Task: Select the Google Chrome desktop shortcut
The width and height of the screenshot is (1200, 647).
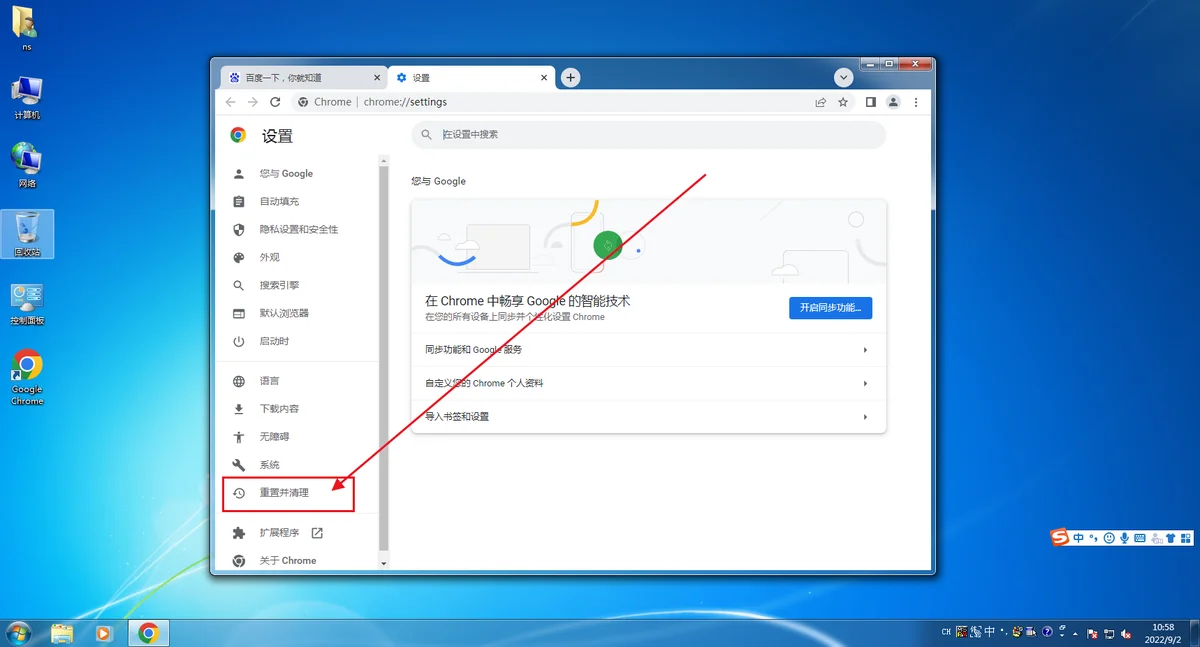Action: [x=27, y=378]
